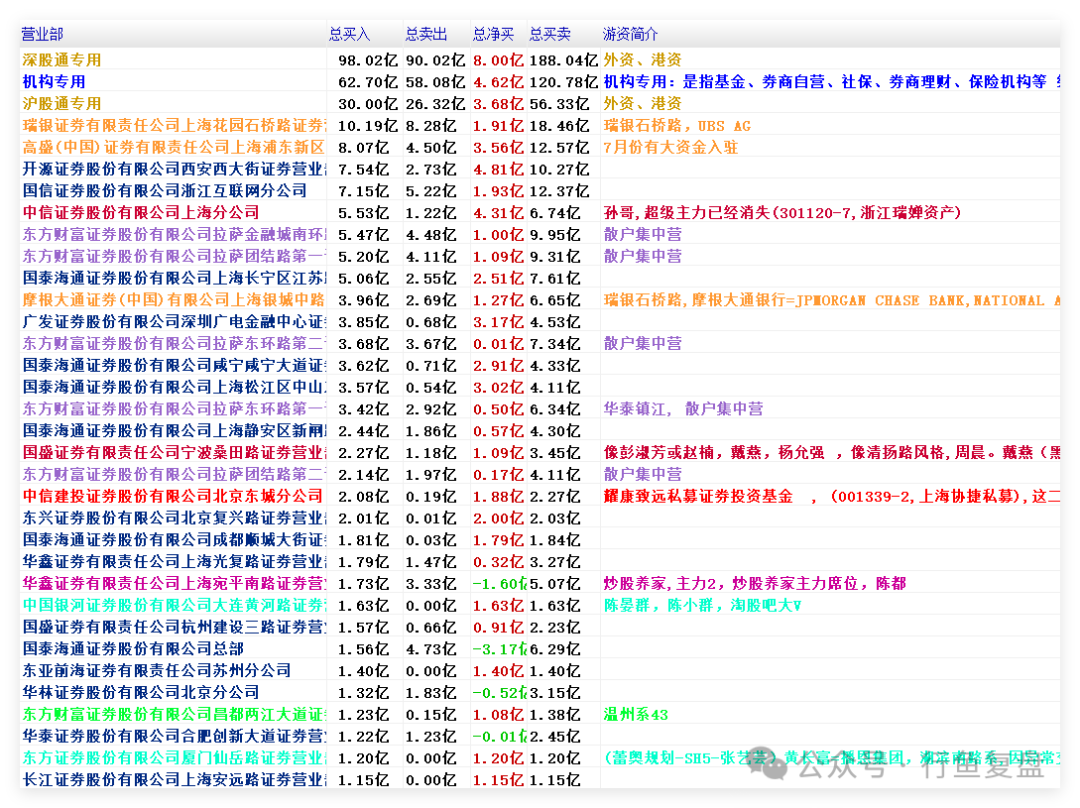Click 中信建投北京东城分公司 branch name

tap(172, 496)
